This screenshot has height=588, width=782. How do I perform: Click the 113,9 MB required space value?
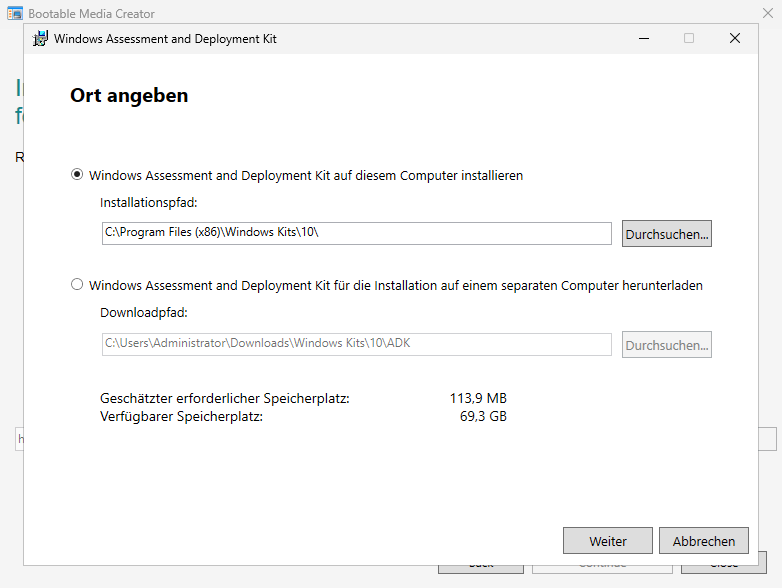click(478, 398)
